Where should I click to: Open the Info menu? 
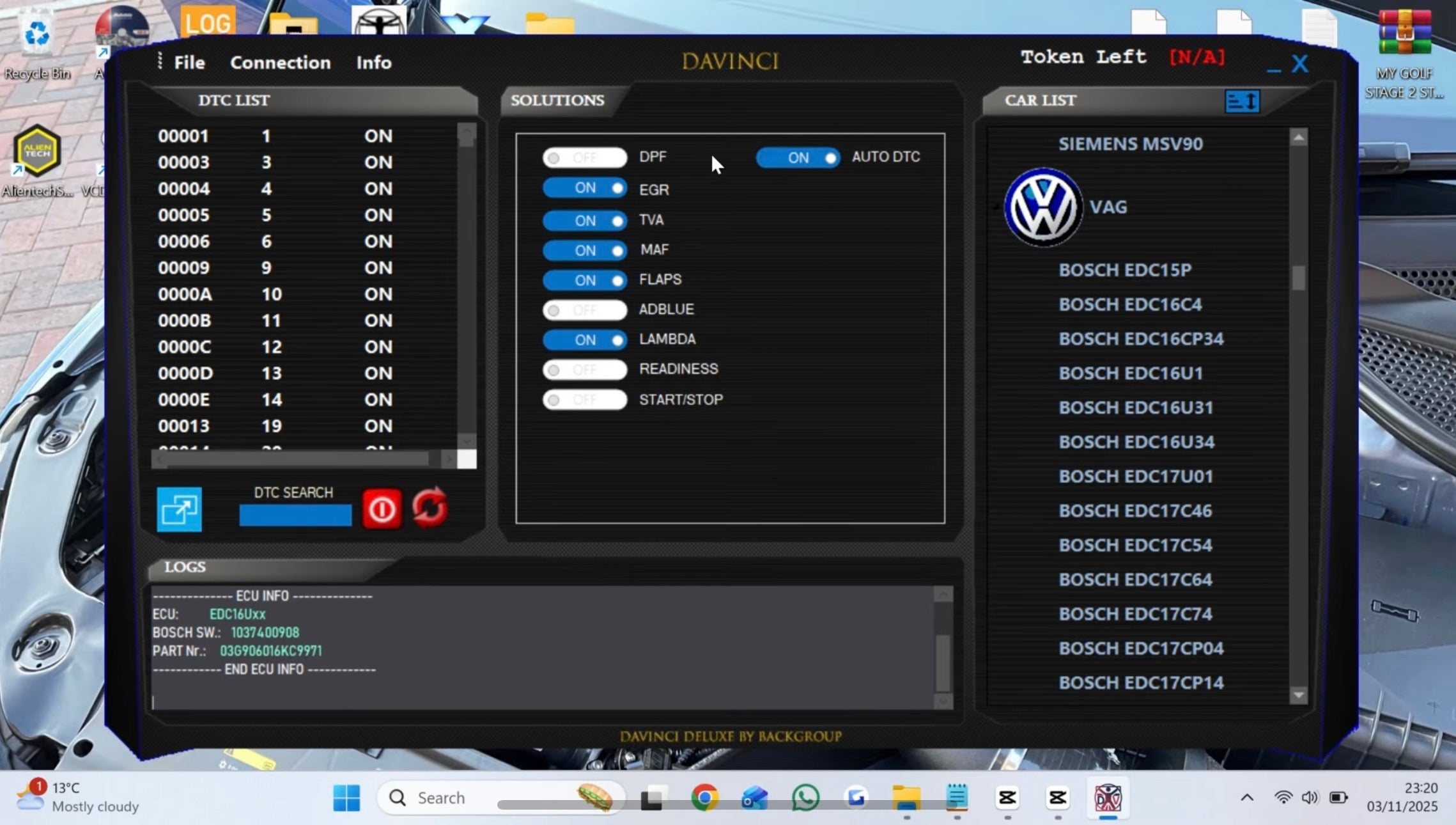tap(373, 62)
